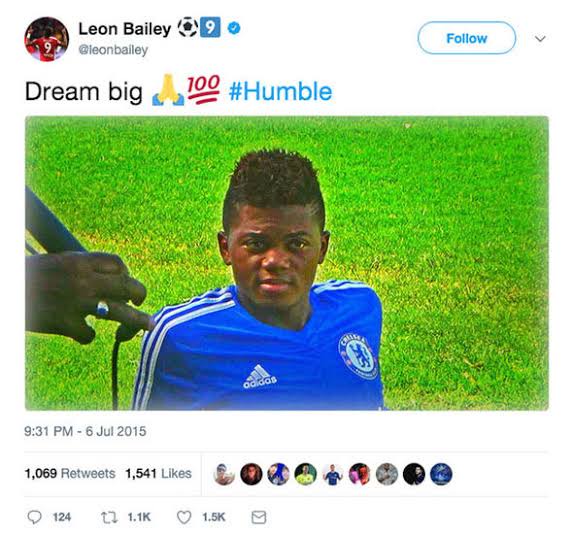Click the envelope direct message icon
This screenshot has width=573, height=535.
coord(259,517)
